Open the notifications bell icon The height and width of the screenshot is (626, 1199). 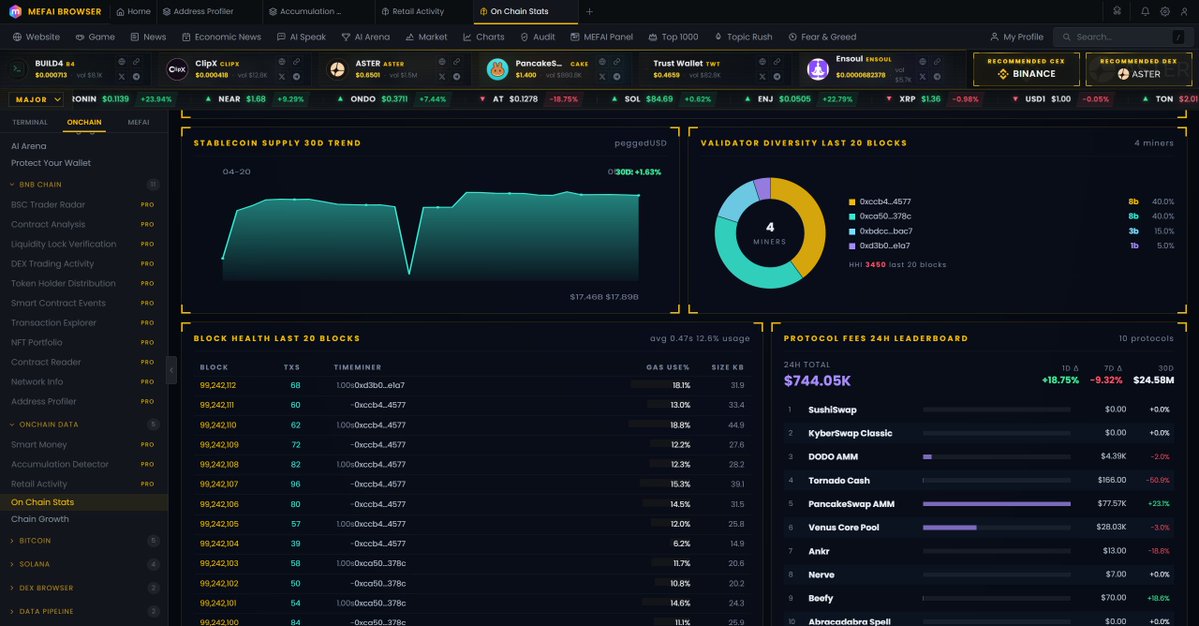click(1145, 11)
